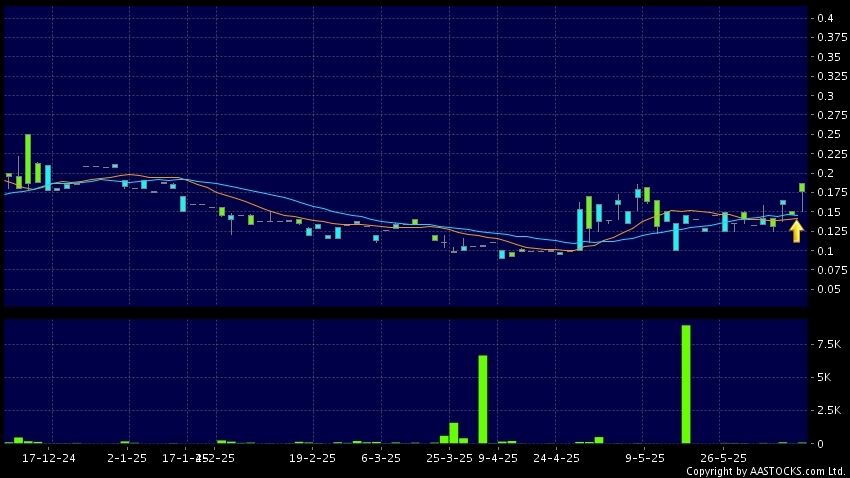Click the 0.15 price axis label
Screen dimensions: 850x478
point(829,211)
